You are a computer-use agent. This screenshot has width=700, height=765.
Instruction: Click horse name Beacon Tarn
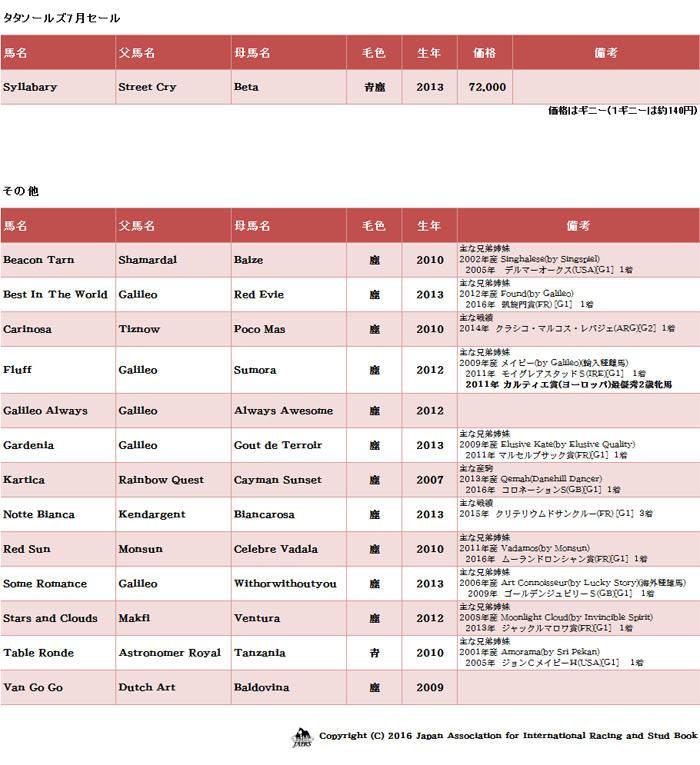pyautogui.click(x=39, y=260)
